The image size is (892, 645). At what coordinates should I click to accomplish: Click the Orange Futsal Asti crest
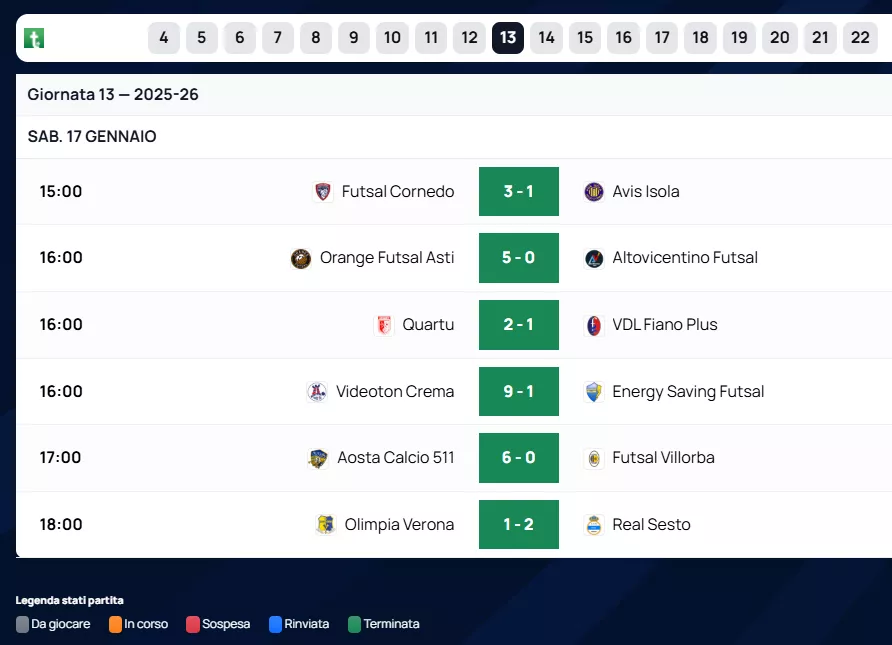point(301,258)
